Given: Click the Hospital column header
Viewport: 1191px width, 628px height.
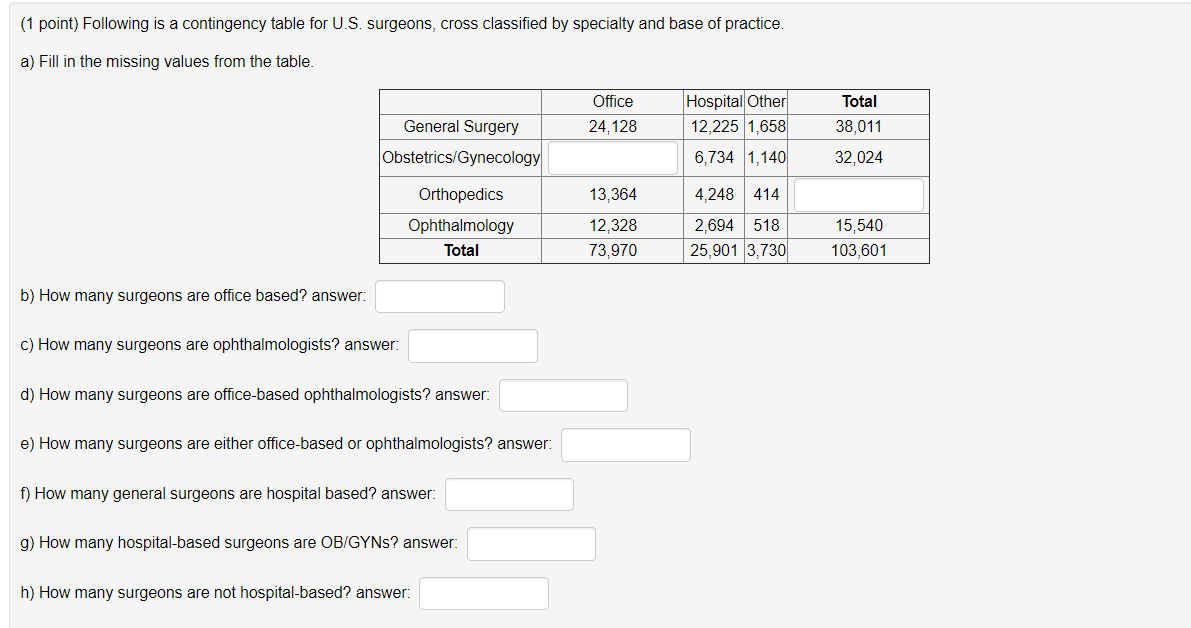Looking at the screenshot, I should click(x=715, y=102).
